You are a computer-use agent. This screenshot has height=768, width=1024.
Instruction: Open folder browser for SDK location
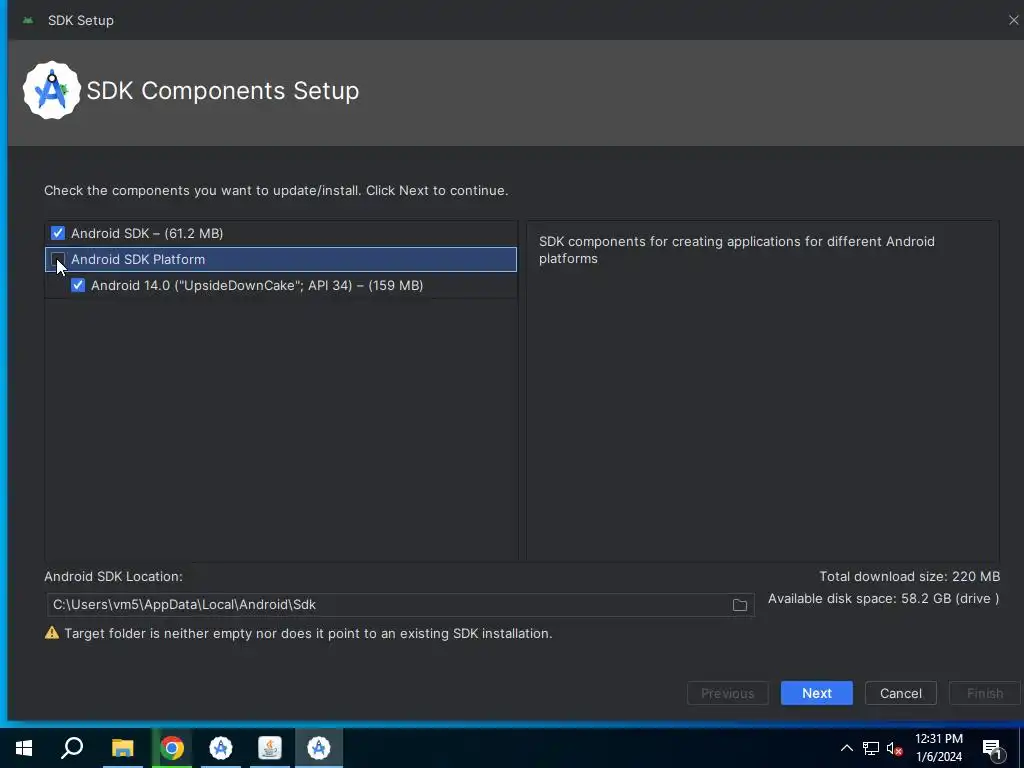[740, 605]
